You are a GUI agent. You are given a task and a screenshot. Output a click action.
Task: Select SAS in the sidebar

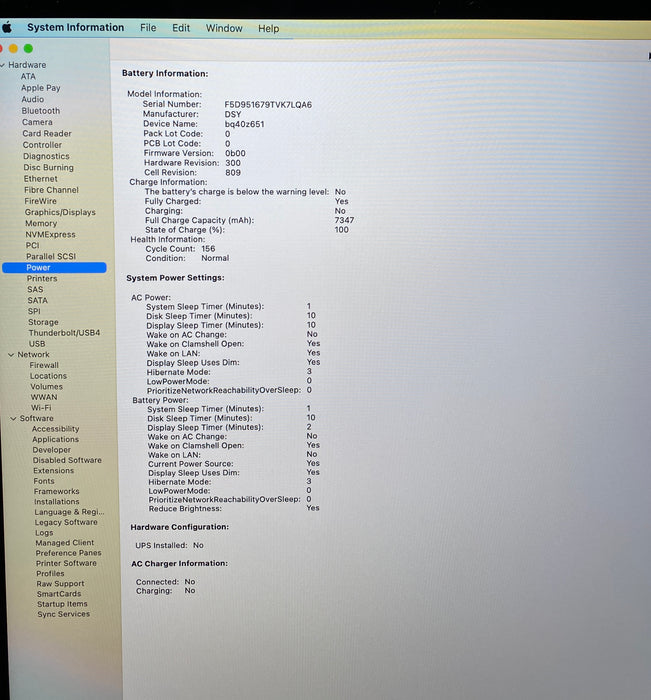[35, 289]
